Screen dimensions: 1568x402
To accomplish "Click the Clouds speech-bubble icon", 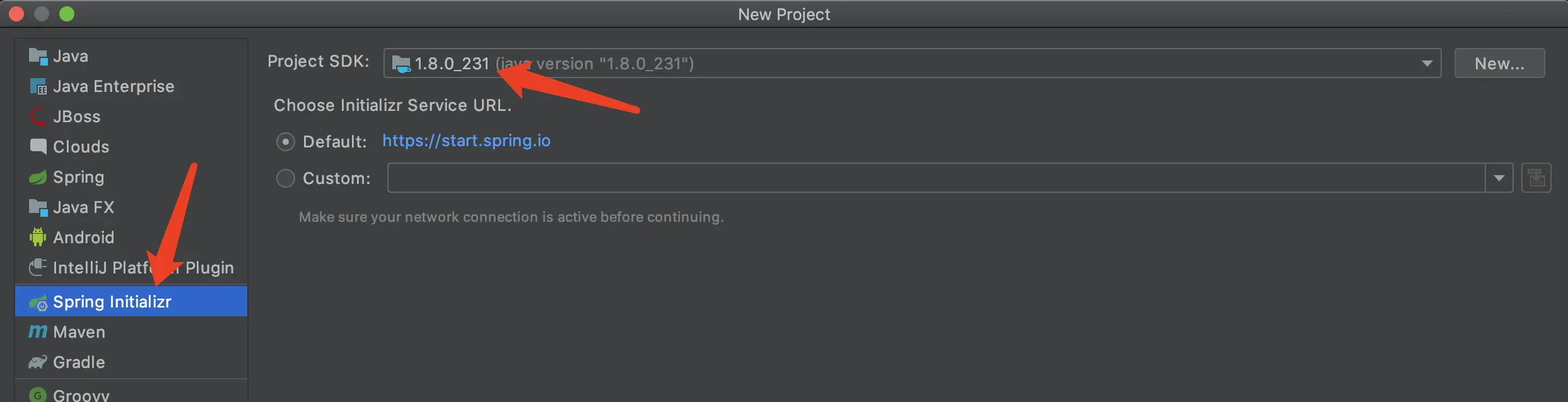I will pos(38,147).
